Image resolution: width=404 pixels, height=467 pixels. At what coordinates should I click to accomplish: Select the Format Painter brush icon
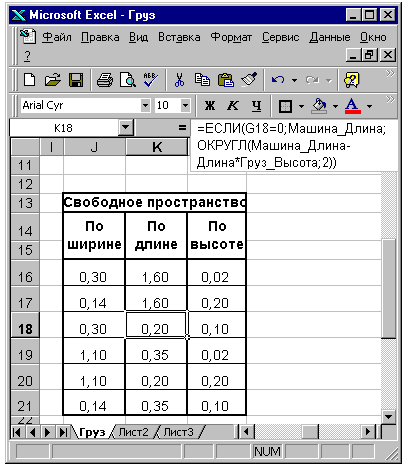click(x=249, y=80)
